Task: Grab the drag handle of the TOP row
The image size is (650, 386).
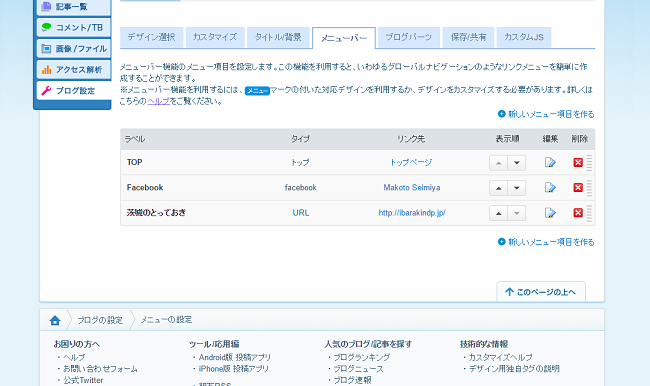Action: [x=589, y=163]
